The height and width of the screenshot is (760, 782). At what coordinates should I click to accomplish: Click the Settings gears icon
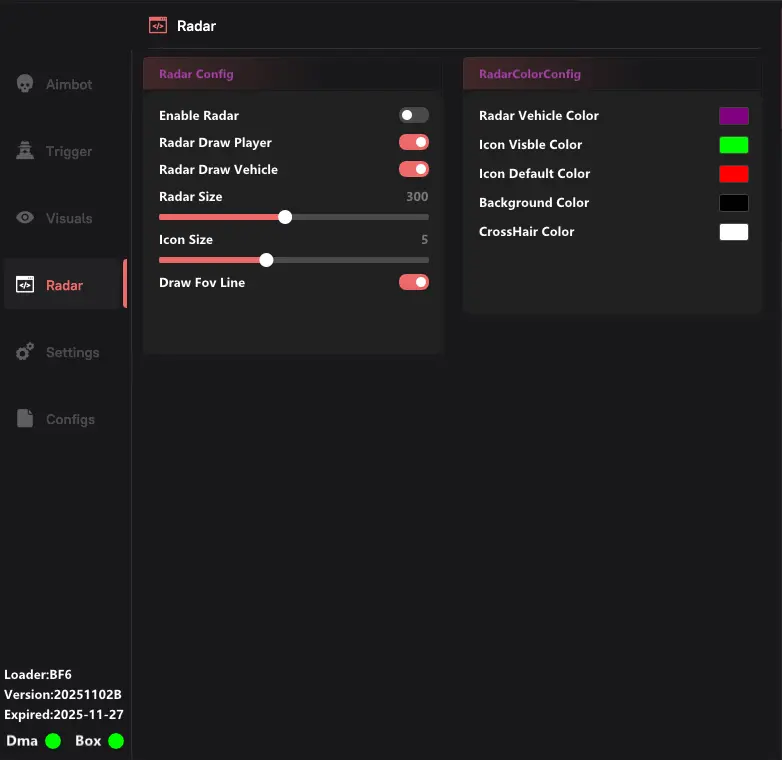coord(25,352)
